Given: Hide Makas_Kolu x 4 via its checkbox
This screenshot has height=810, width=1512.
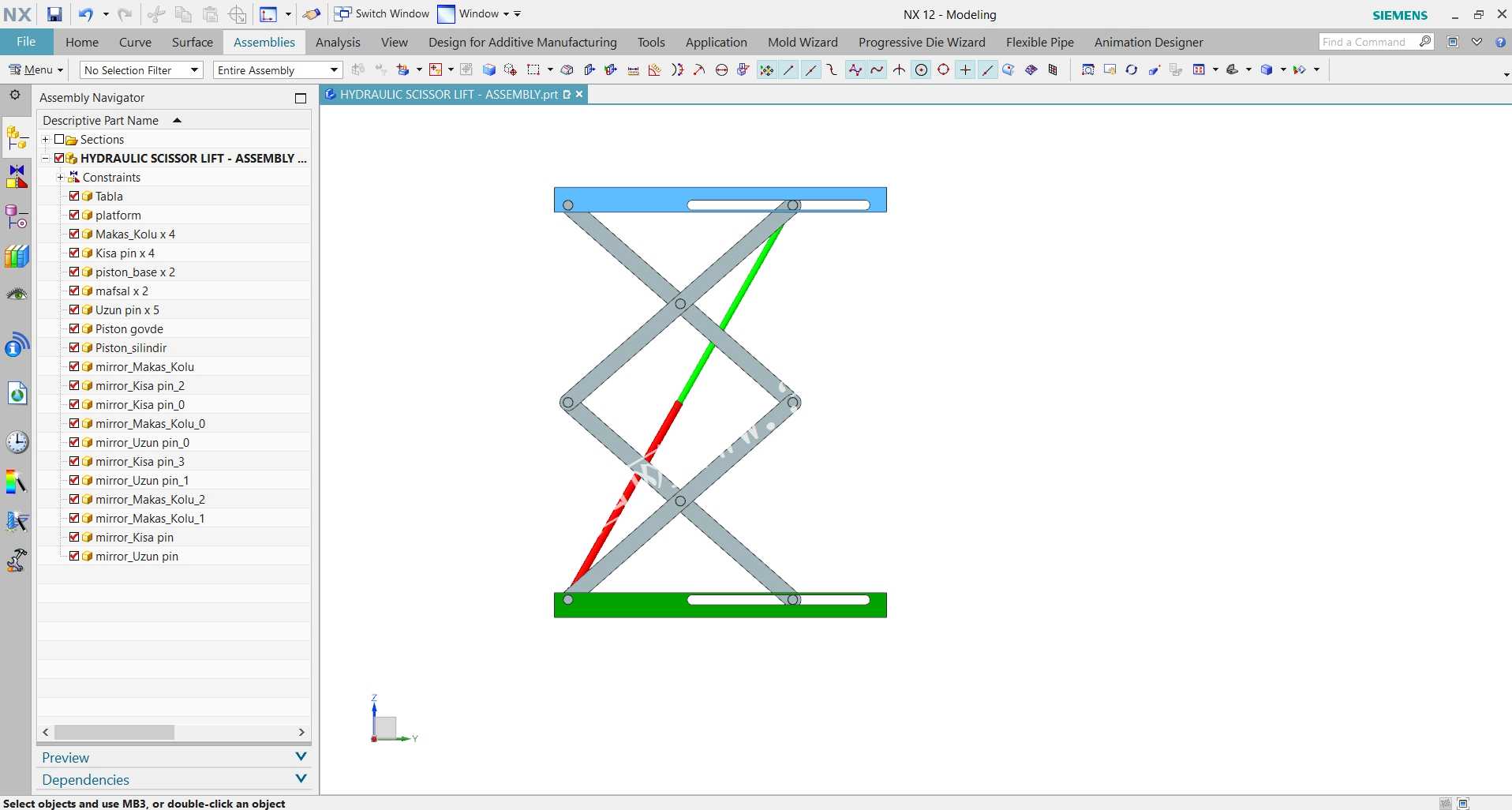Looking at the screenshot, I should [x=74, y=234].
